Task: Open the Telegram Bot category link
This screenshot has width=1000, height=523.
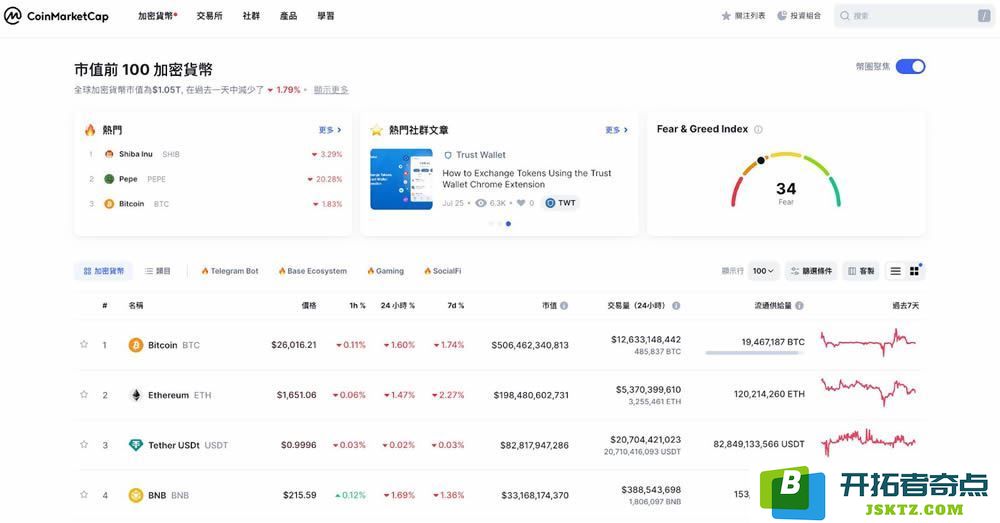Action: point(230,271)
